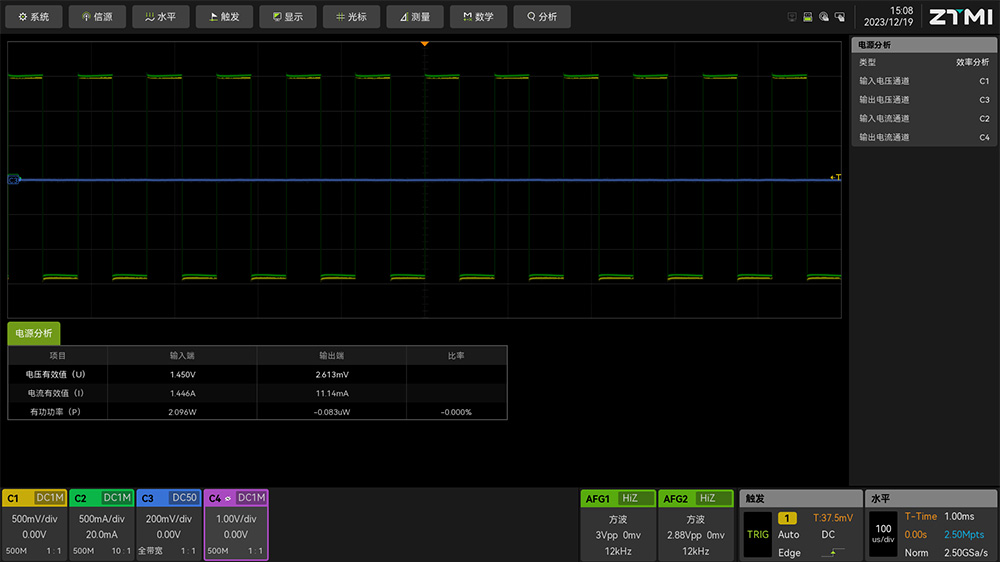
Task: Open the 系统 (System) menu
Action: pos(34,17)
